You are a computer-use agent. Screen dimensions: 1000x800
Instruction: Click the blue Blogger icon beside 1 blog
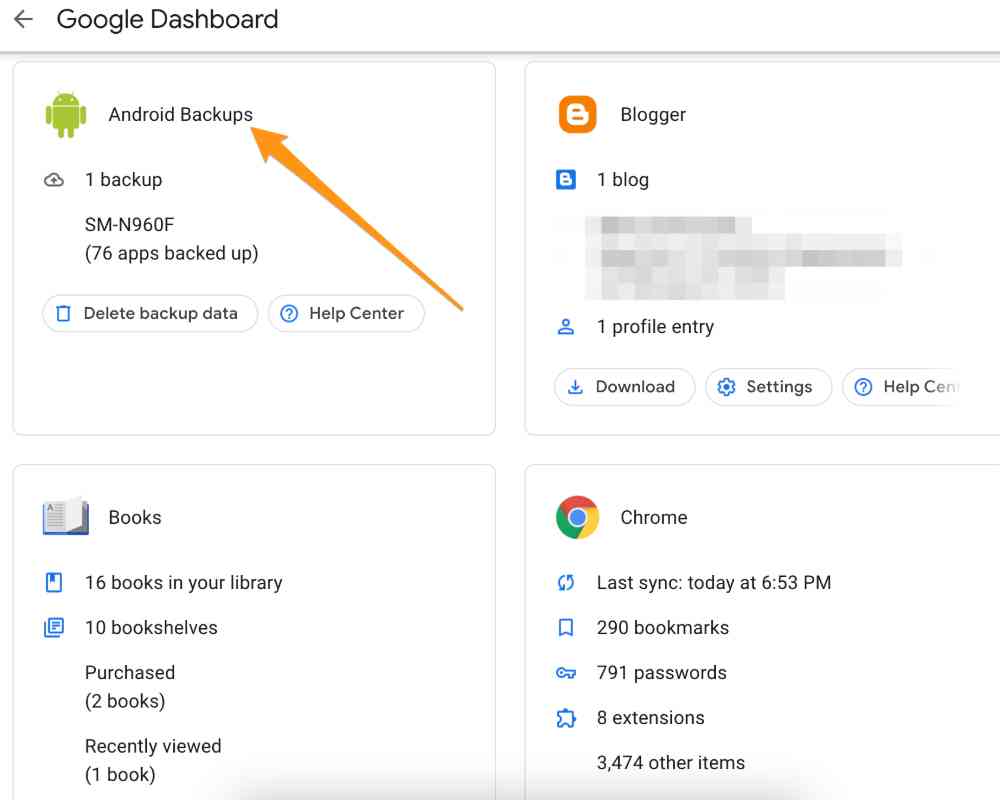coord(566,180)
